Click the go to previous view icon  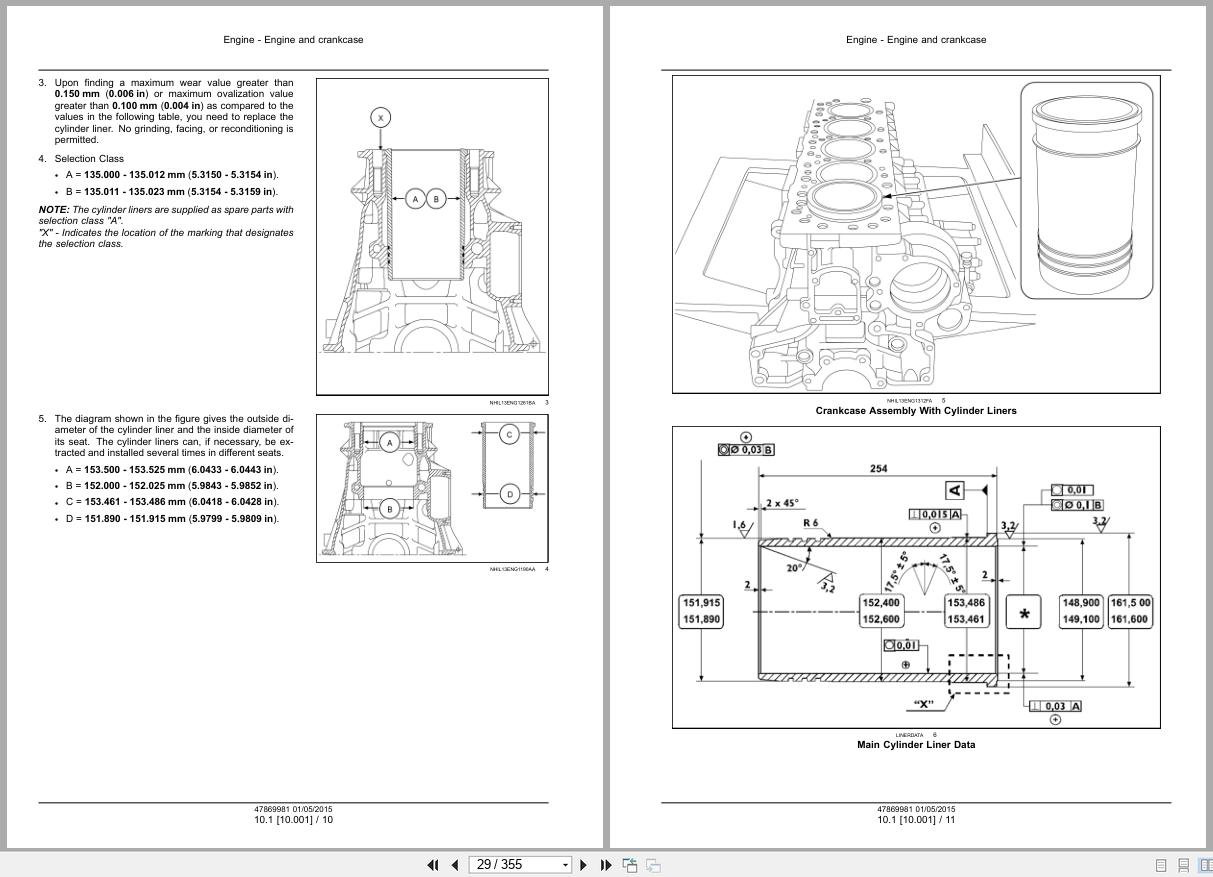[630, 865]
